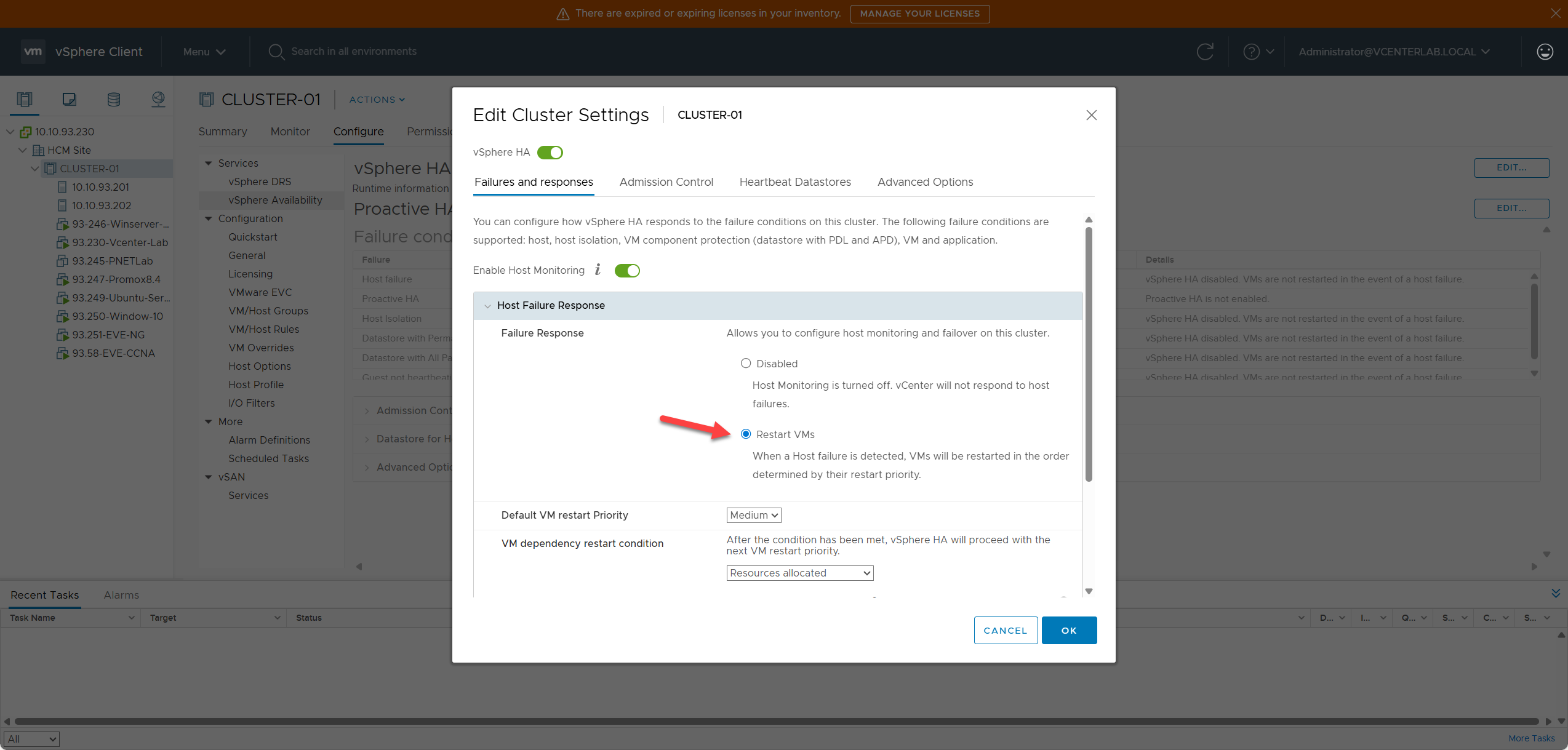Change the VM dependency restart condition dropdown

[x=799, y=573]
